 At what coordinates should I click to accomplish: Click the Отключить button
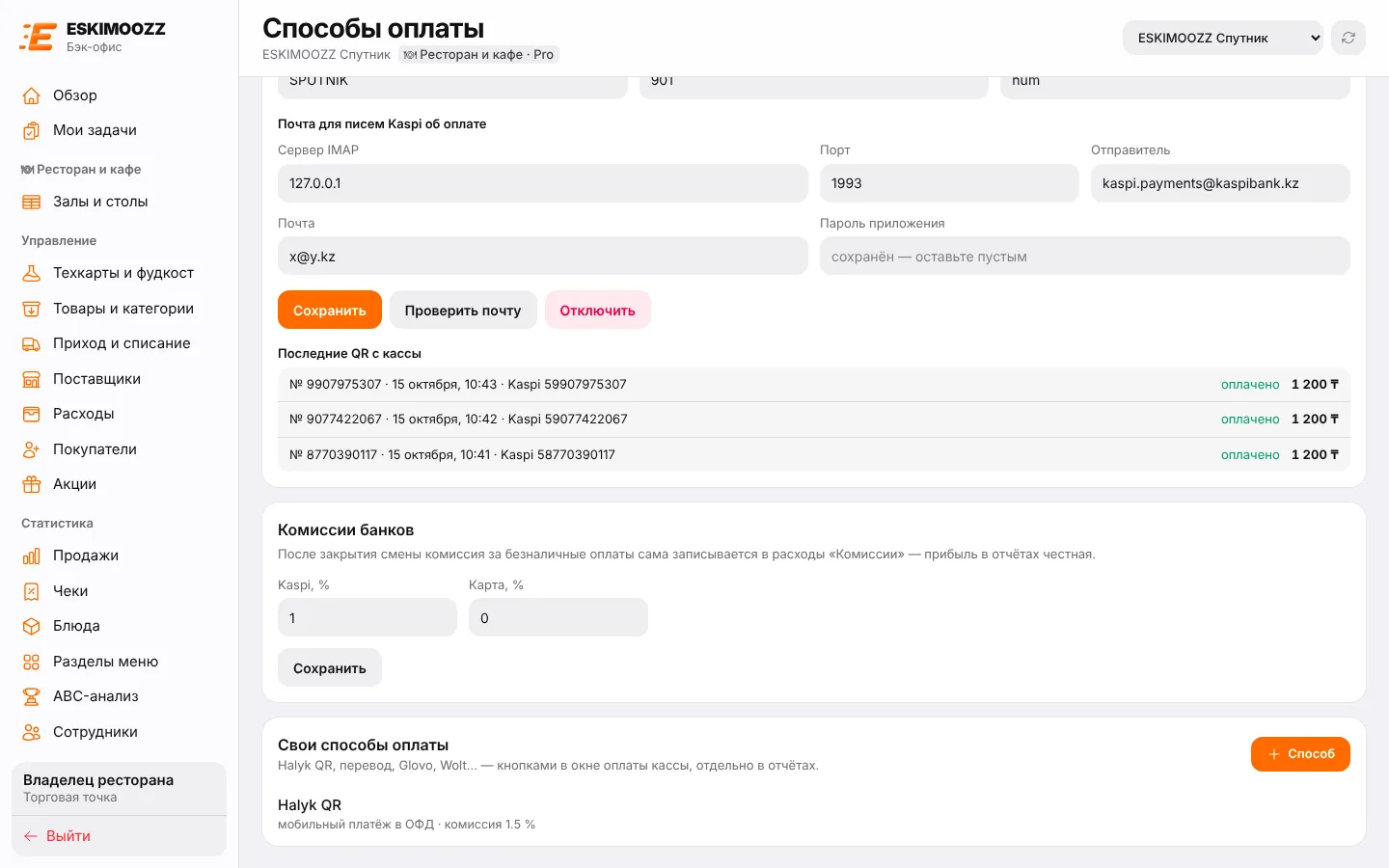click(598, 310)
